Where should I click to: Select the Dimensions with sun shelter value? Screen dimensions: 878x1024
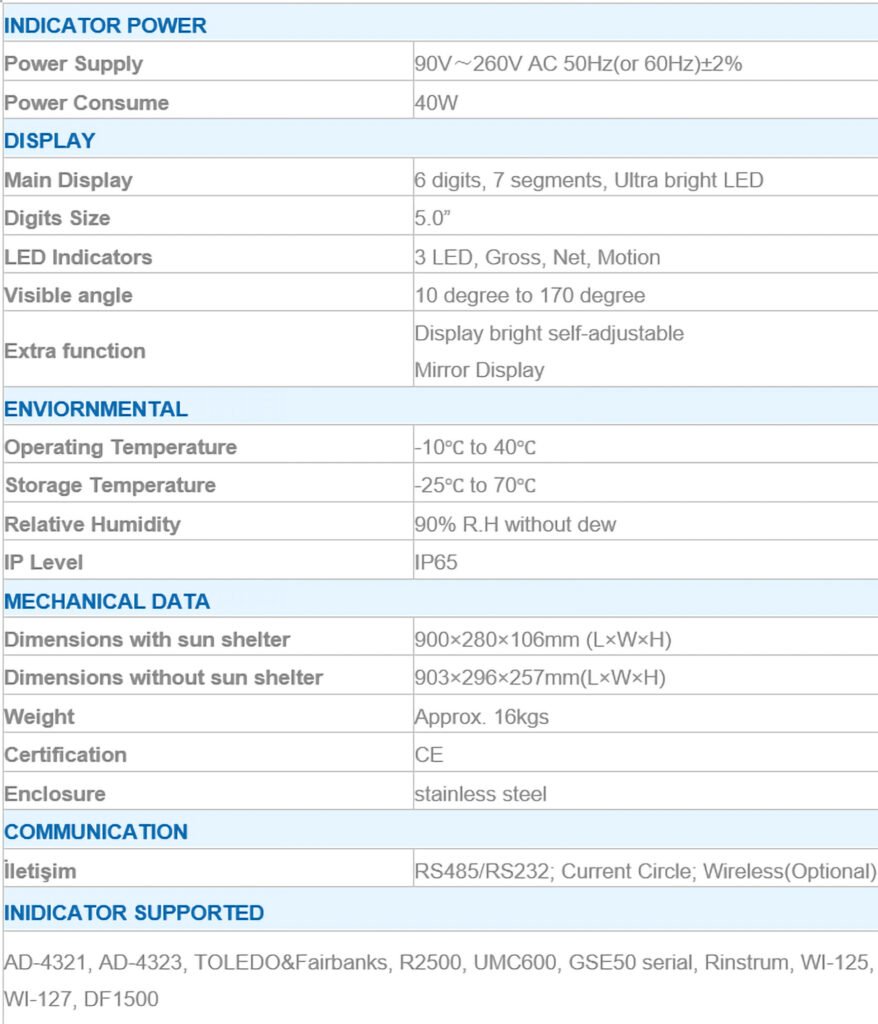[539, 639]
